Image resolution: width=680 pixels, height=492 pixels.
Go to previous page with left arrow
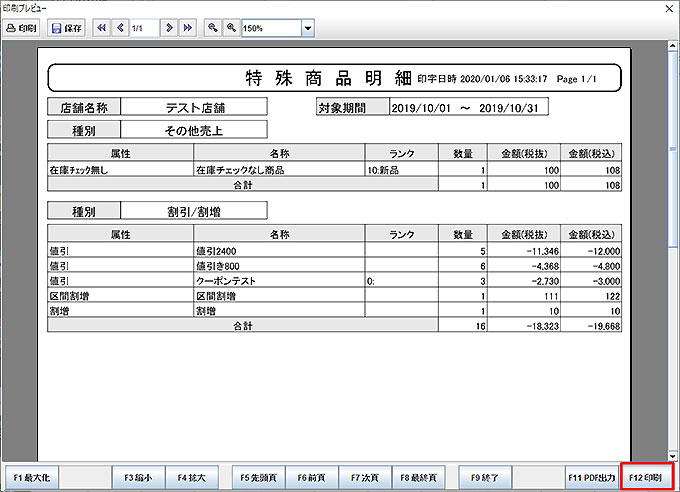(x=120, y=29)
